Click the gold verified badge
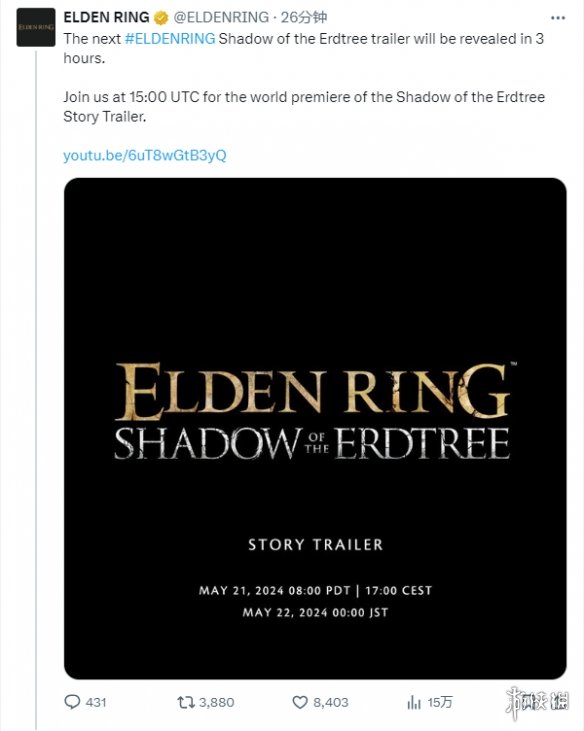The image size is (584, 731). [161, 18]
